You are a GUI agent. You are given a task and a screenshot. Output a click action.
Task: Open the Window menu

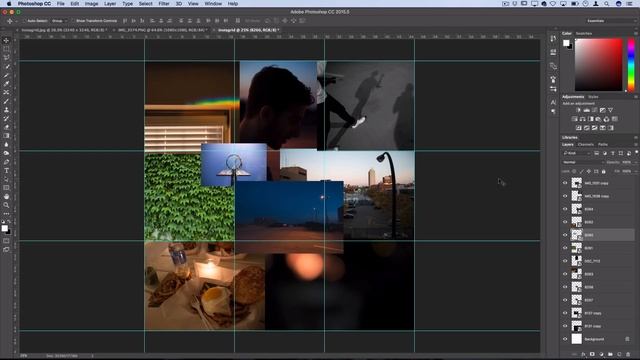click(x=213, y=4)
